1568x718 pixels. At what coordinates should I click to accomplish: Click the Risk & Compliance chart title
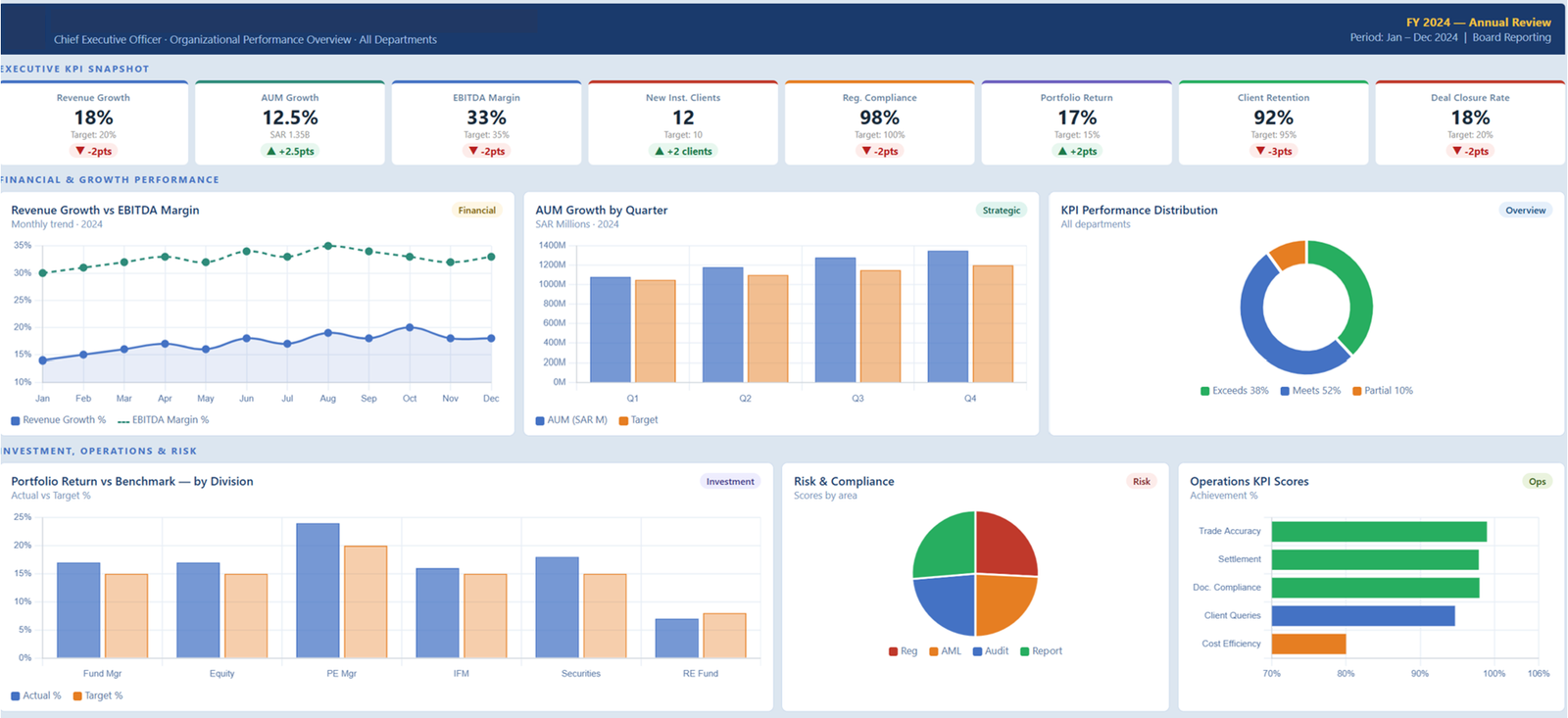[x=844, y=481]
